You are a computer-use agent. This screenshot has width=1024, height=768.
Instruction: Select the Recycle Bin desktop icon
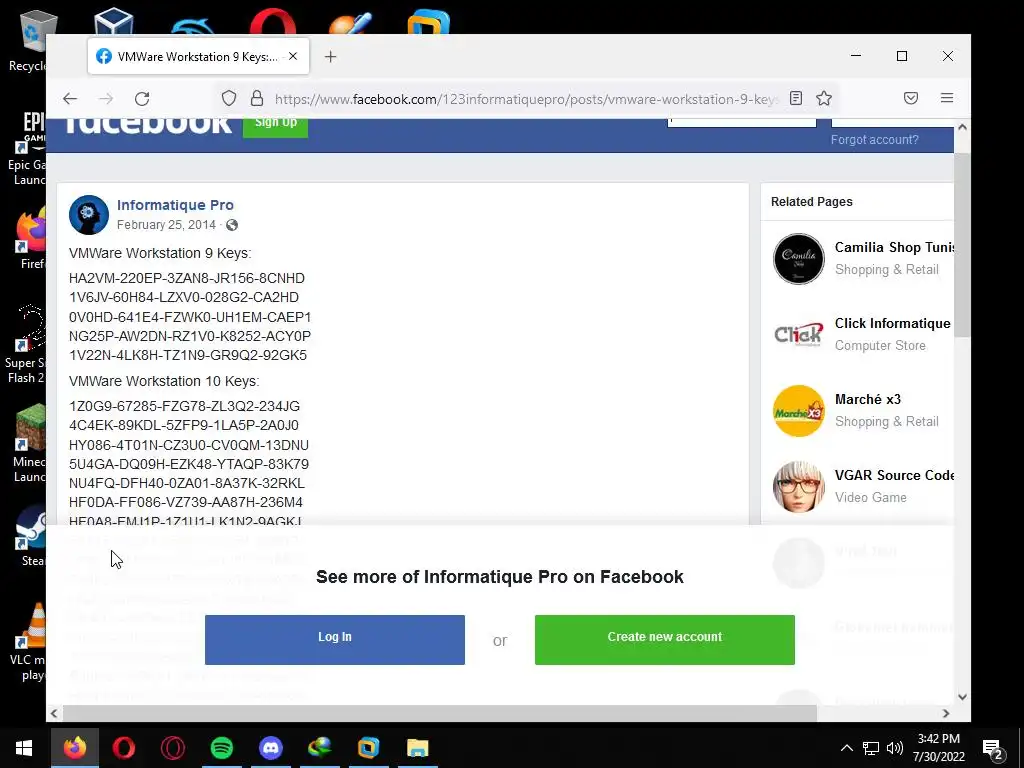pos(27,41)
